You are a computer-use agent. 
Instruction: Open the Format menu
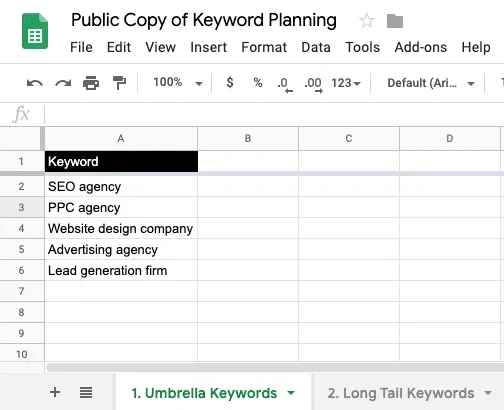264,47
